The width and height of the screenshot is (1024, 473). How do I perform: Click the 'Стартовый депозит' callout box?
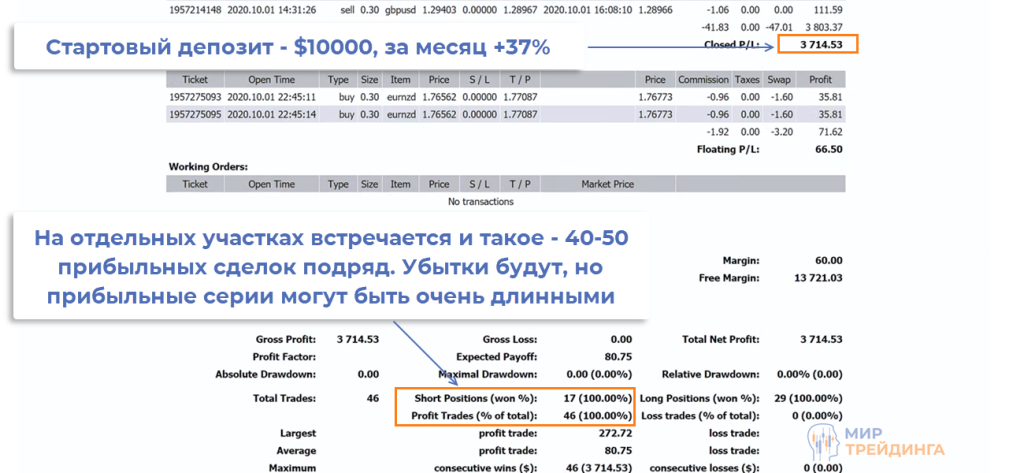tap(297, 47)
